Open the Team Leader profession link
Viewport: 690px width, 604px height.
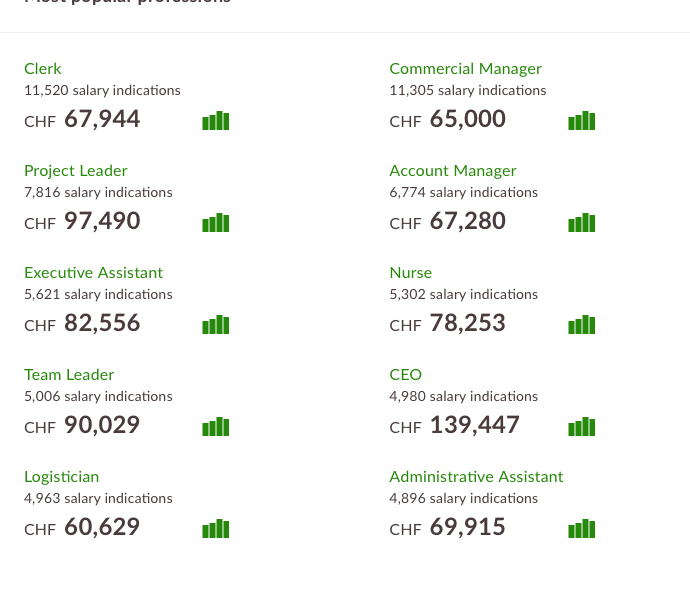tap(69, 375)
